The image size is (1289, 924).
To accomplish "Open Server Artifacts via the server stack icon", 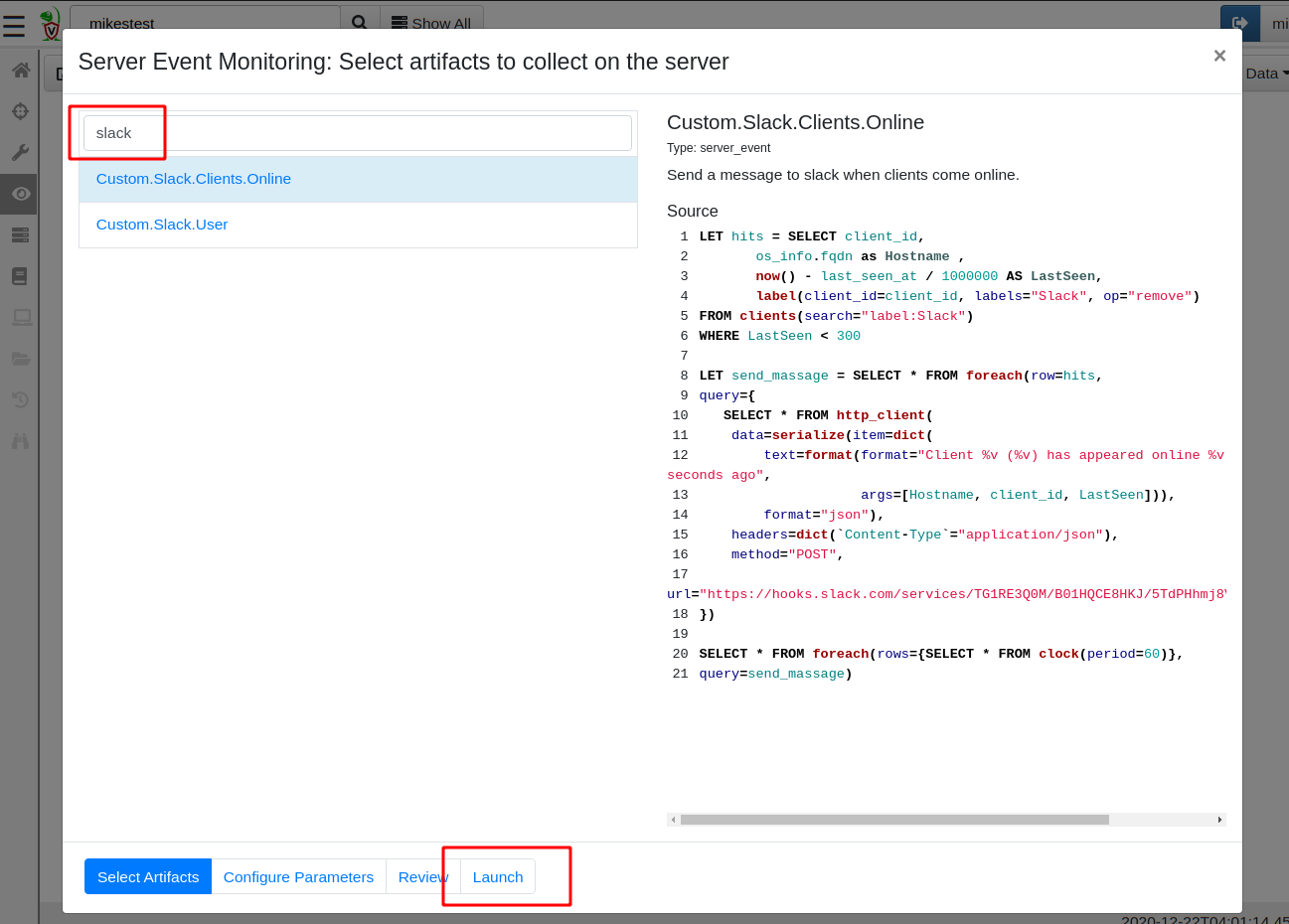I will pos(19,234).
